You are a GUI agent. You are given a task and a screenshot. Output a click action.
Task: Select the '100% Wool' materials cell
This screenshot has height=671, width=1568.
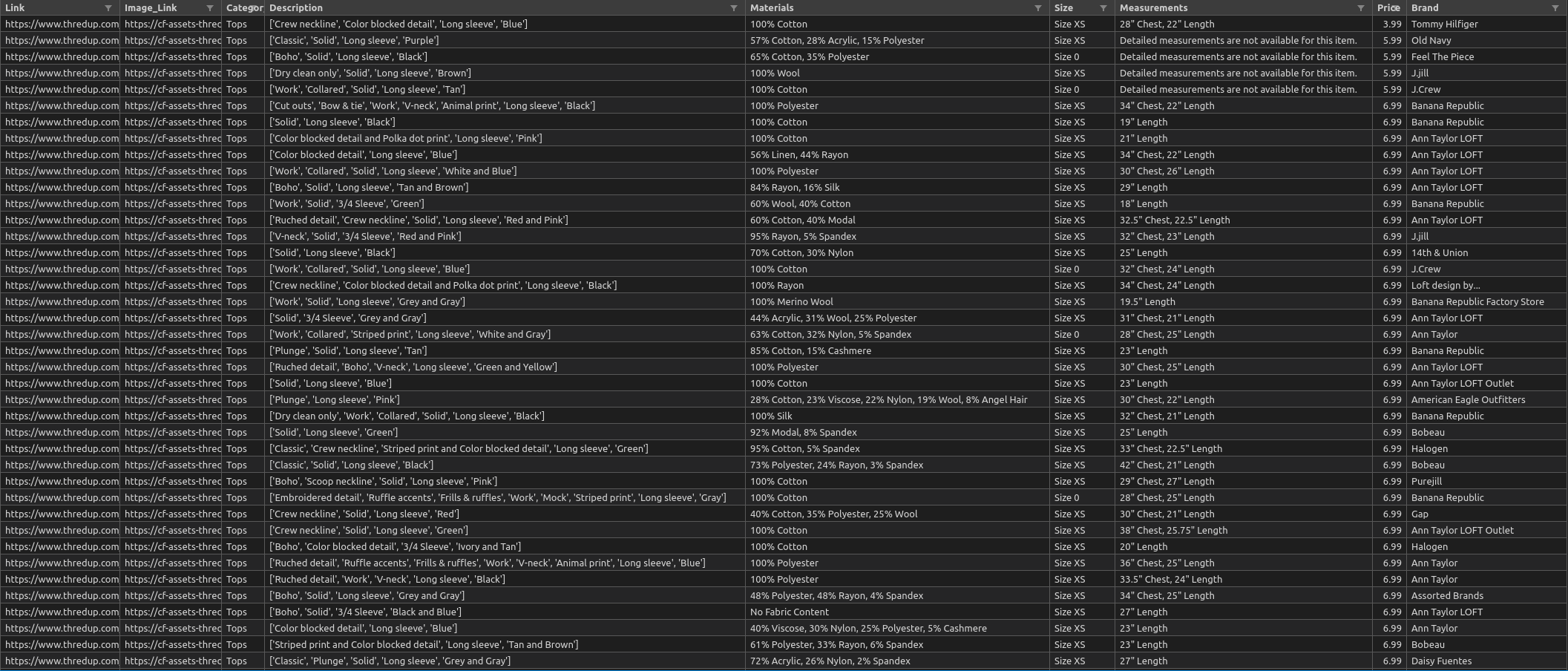897,73
